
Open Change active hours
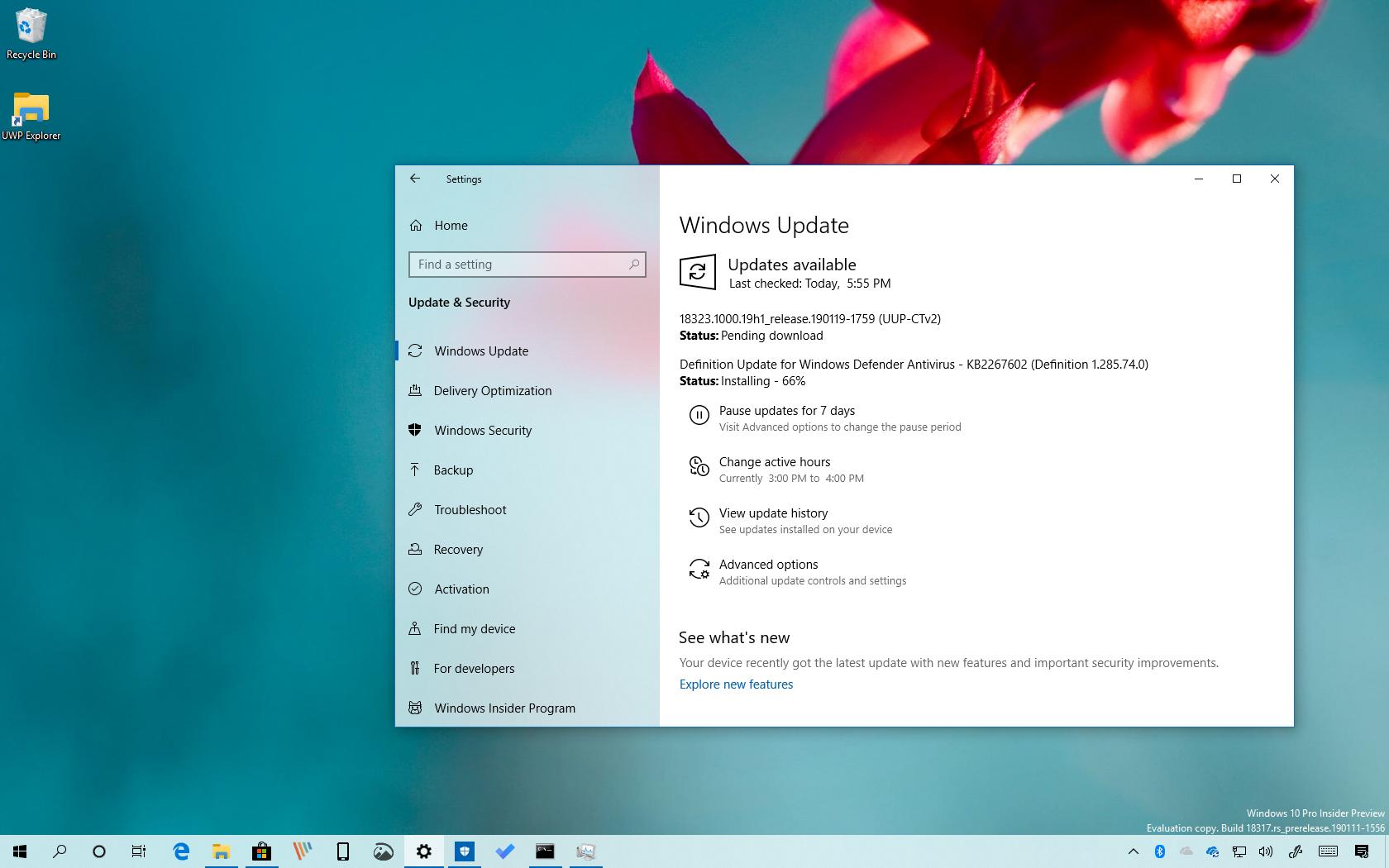pos(775,462)
